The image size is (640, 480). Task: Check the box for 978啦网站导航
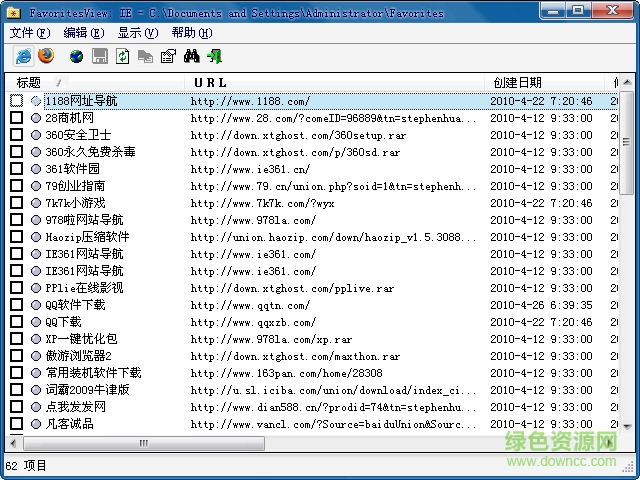[x=16, y=220]
